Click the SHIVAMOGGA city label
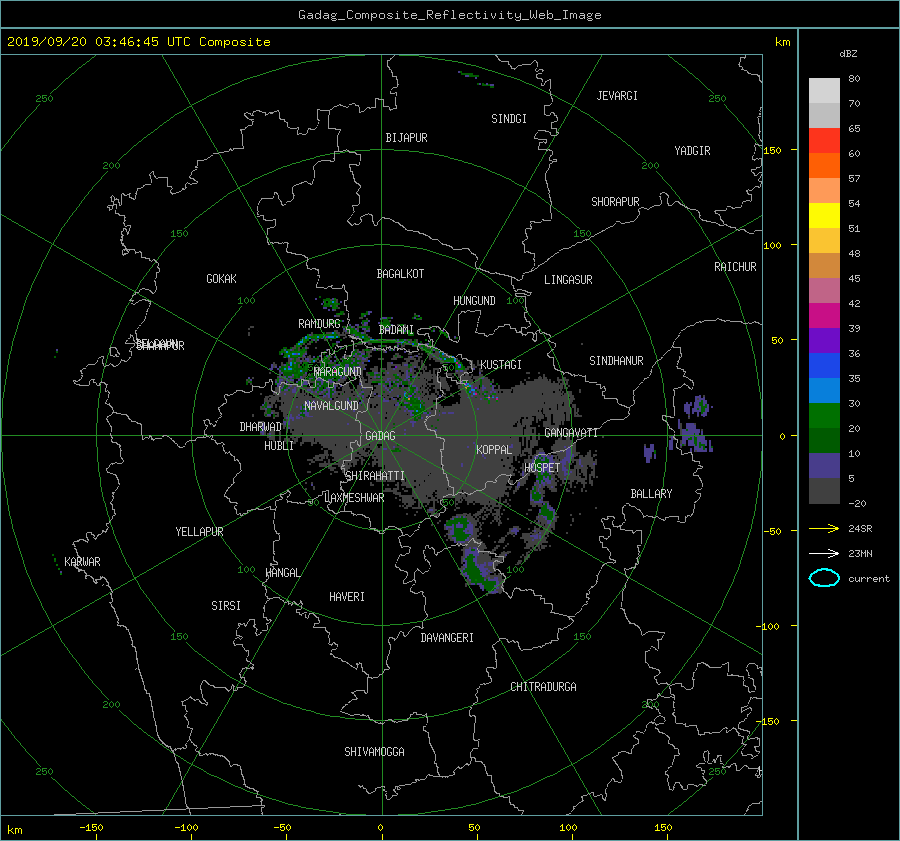Image resolution: width=900 pixels, height=841 pixels. point(374,752)
